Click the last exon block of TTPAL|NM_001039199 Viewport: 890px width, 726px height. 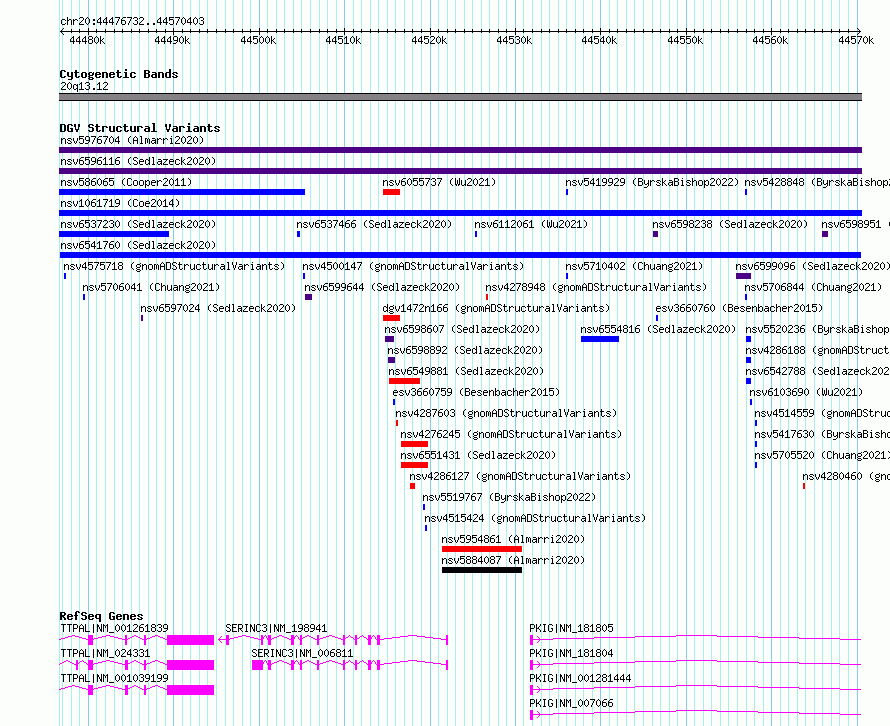point(191,690)
